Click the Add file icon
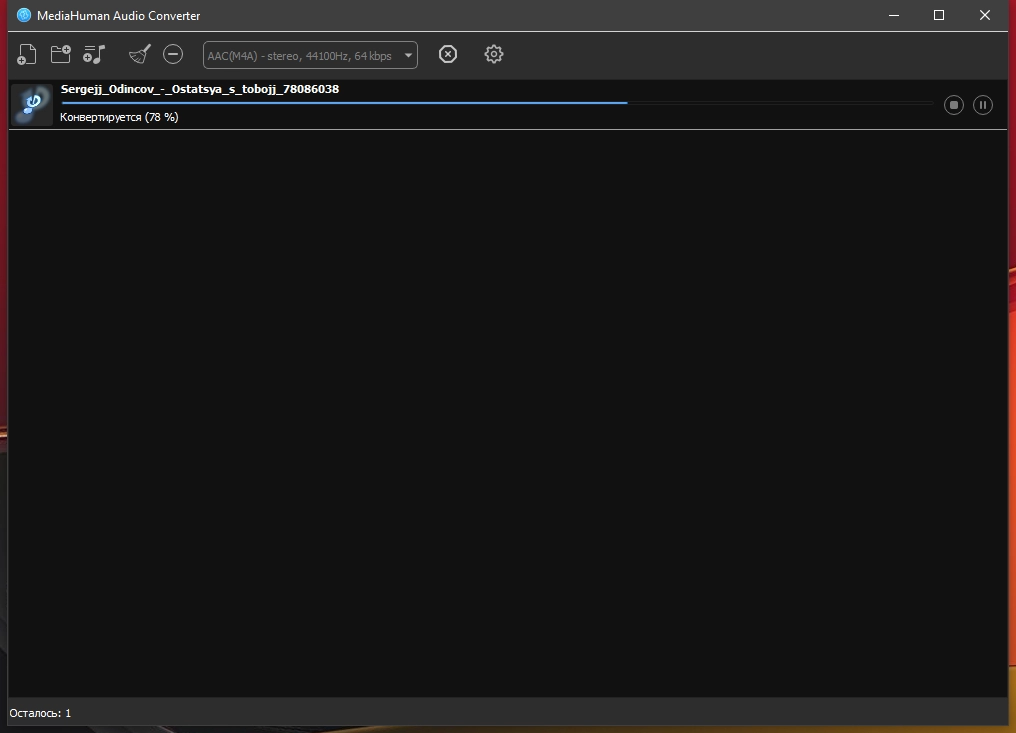Image resolution: width=1016 pixels, height=733 pixels. 27,54
